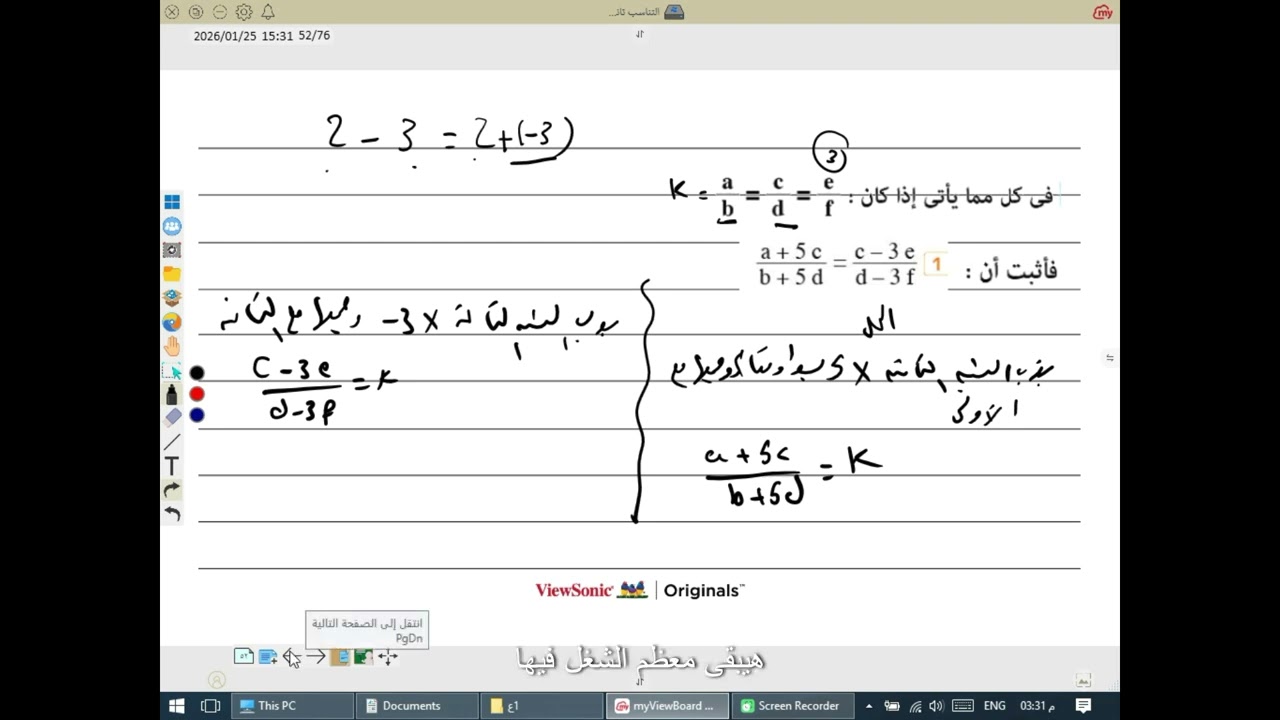This screenshot has width=1280, height=720.
Task: Open settings gear in title bar
Action: pyautogui.click(x=244, y=12)
